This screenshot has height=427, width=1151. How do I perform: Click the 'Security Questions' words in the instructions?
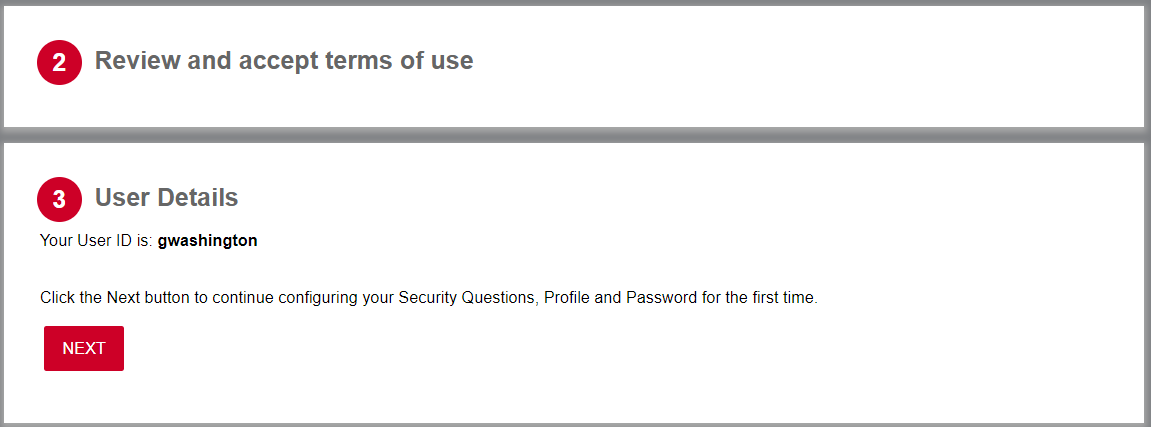(x=465, y=298)
